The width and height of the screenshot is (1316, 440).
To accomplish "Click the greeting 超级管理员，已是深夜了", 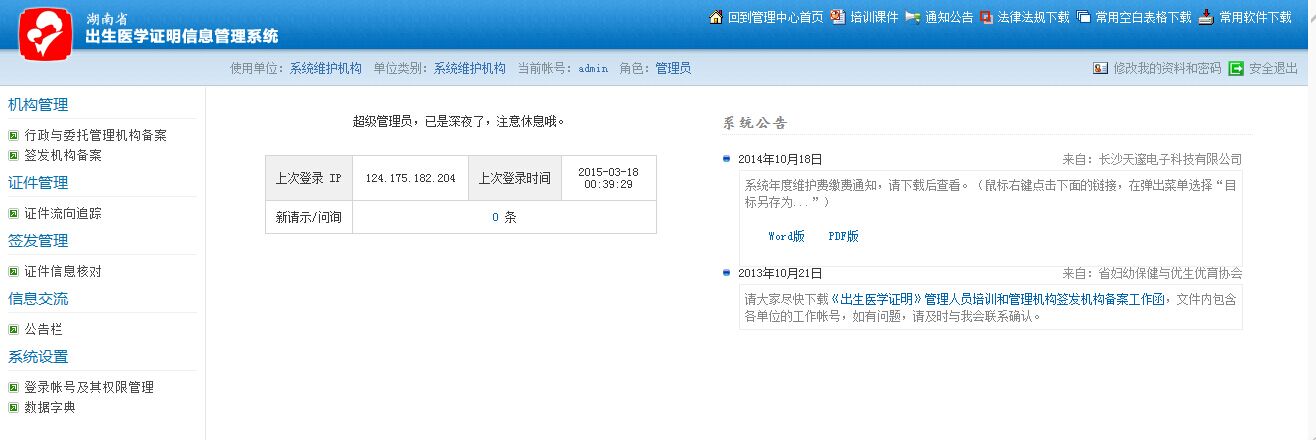I will [x=459, y=121].
